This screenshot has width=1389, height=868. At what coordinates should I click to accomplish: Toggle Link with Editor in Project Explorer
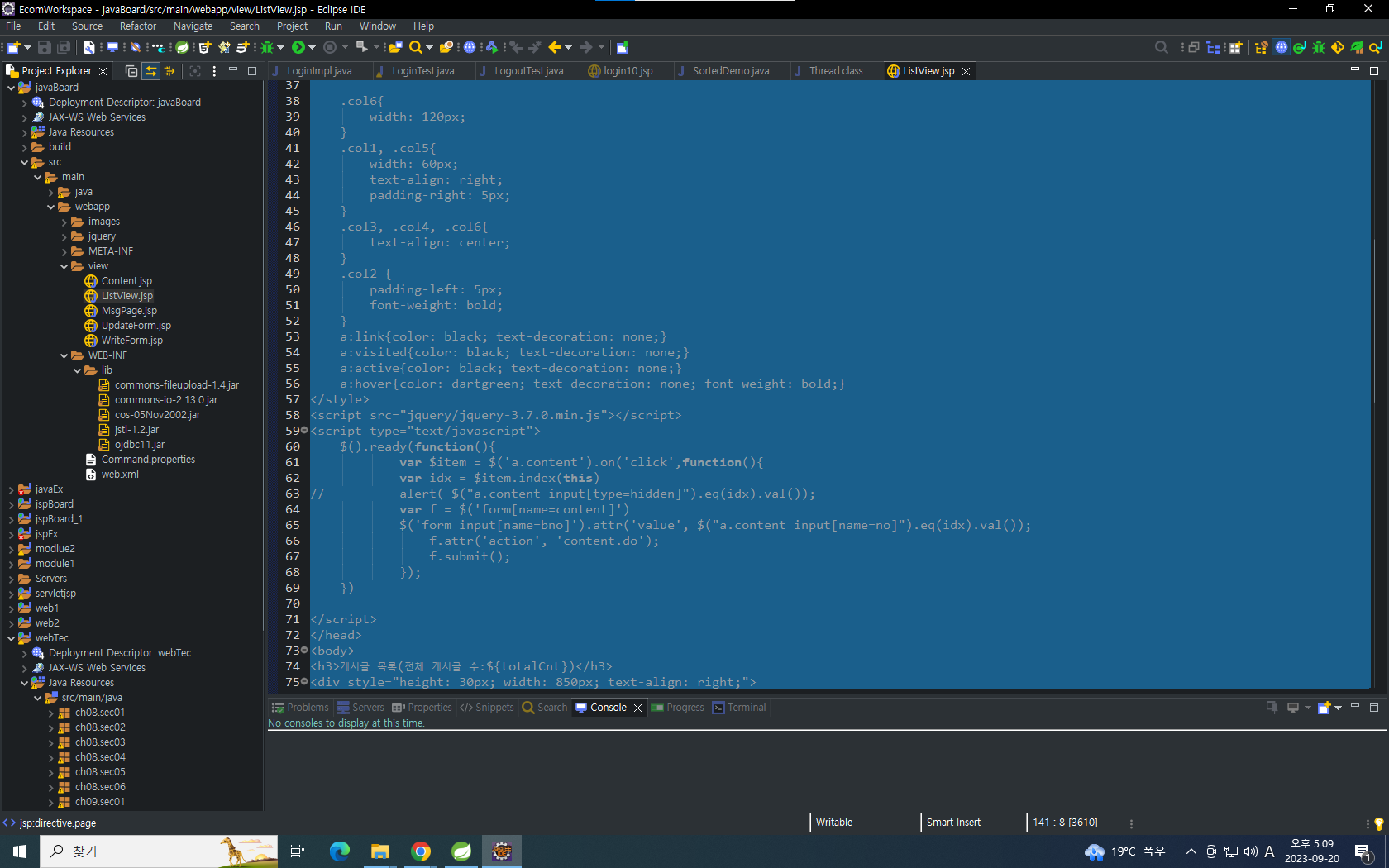150,71
